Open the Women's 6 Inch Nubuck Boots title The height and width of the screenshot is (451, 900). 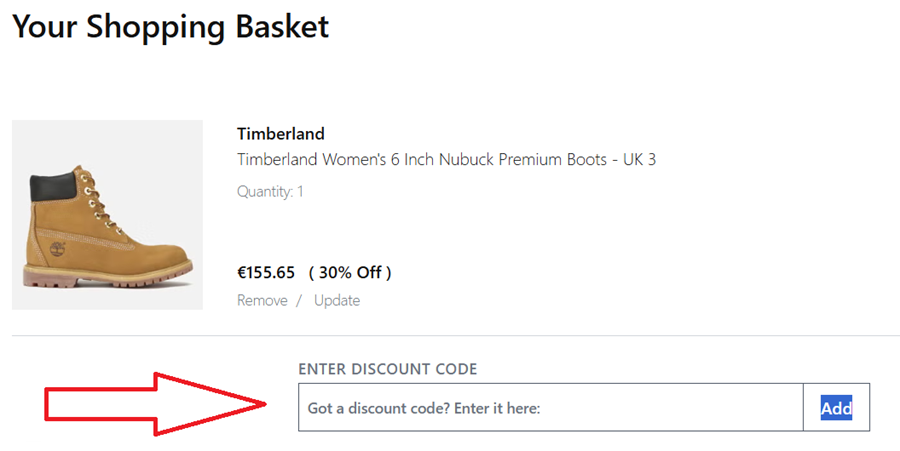[x=420, y=160]
